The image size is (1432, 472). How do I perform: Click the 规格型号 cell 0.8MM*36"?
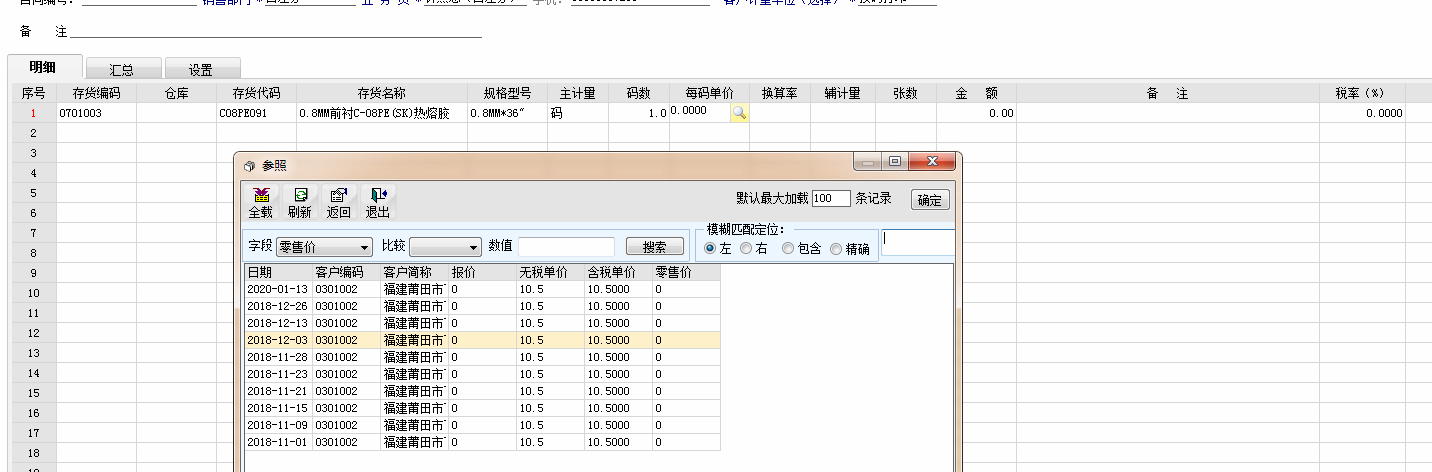click(507, 113)
